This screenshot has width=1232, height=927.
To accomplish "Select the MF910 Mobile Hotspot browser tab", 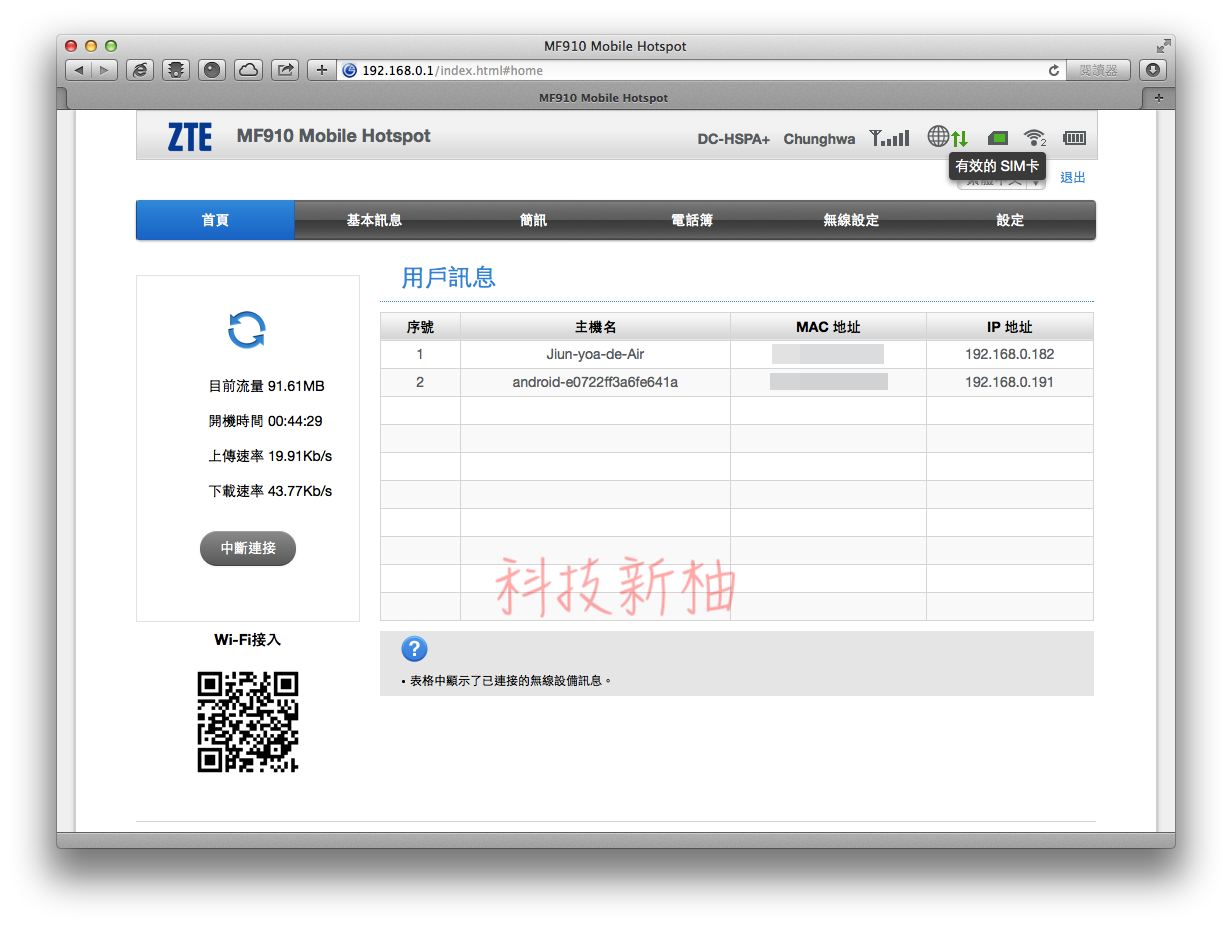I will (x=603, y=98).
